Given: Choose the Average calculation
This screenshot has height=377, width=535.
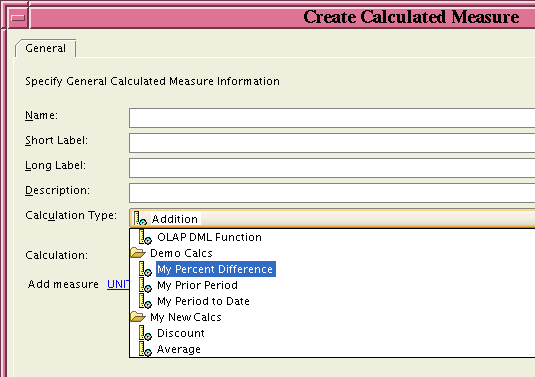Looking at the screenshot, I should (x=179, y=349).
